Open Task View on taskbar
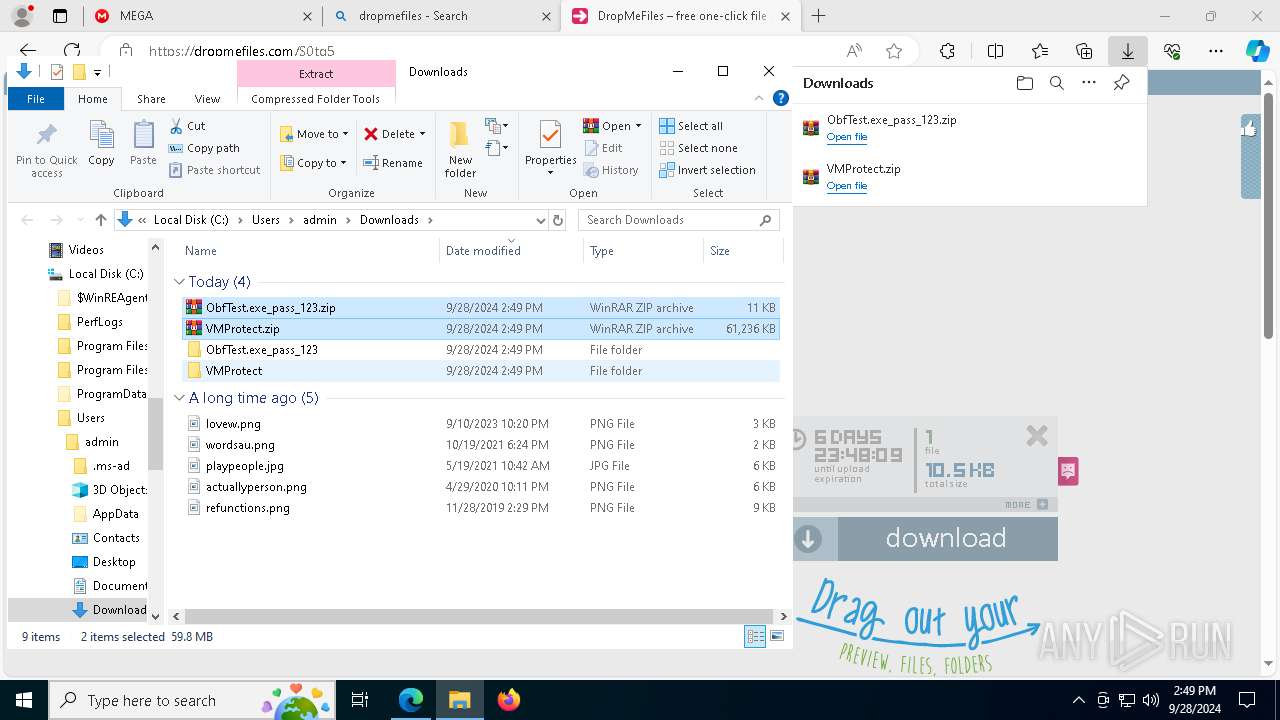Image resolution: width=1280 pixels, height=720 pixels. (x=361, y=700)
